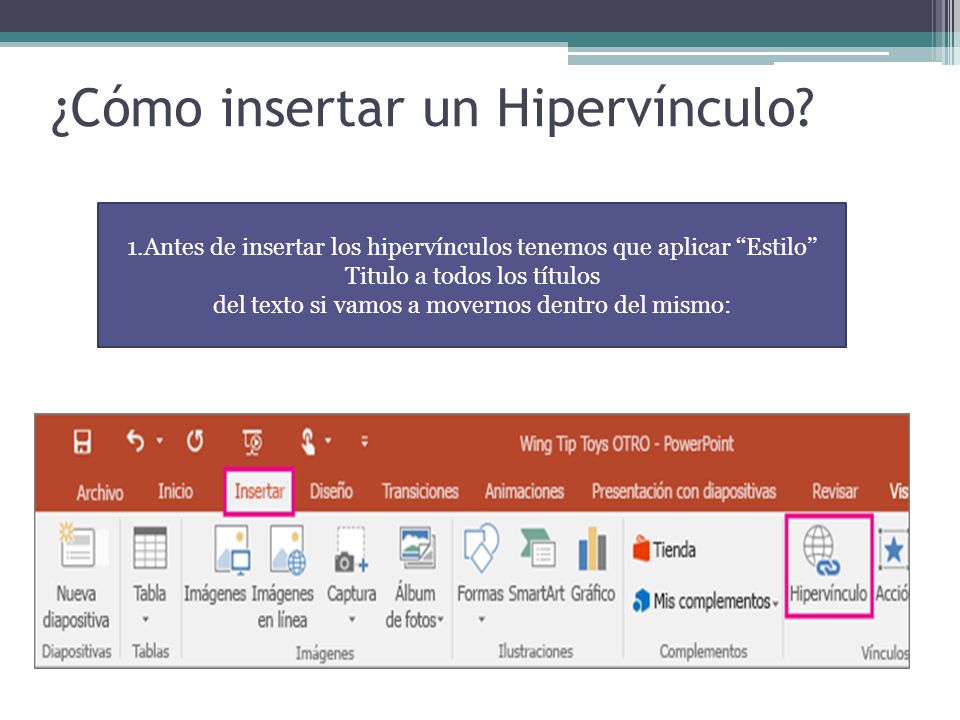
Task: Click the Redo/Repeat icon
Action: pyautogui.click(x=195, y=441)
